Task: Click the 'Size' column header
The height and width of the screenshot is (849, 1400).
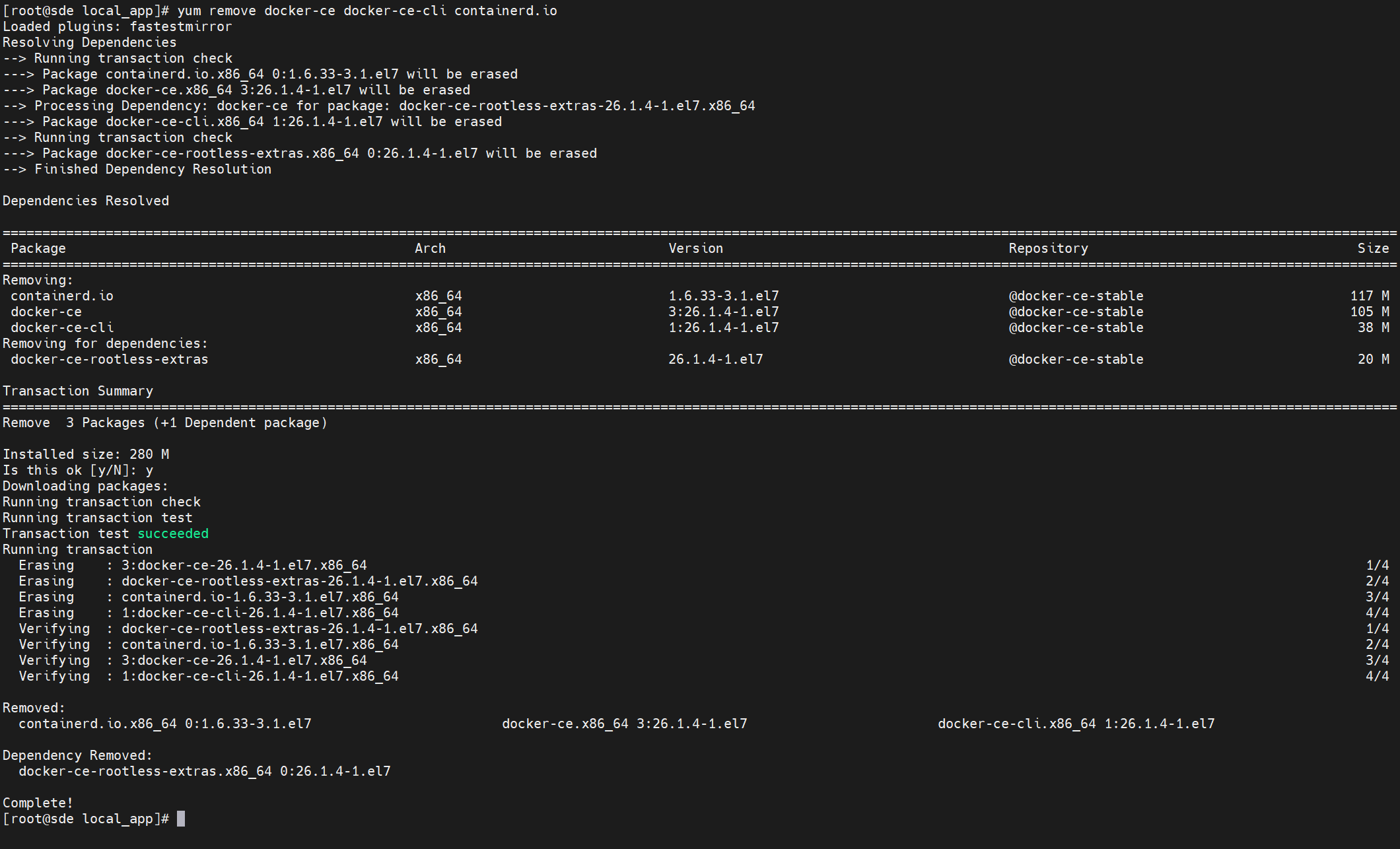Action: click(x=1373, y=248)
